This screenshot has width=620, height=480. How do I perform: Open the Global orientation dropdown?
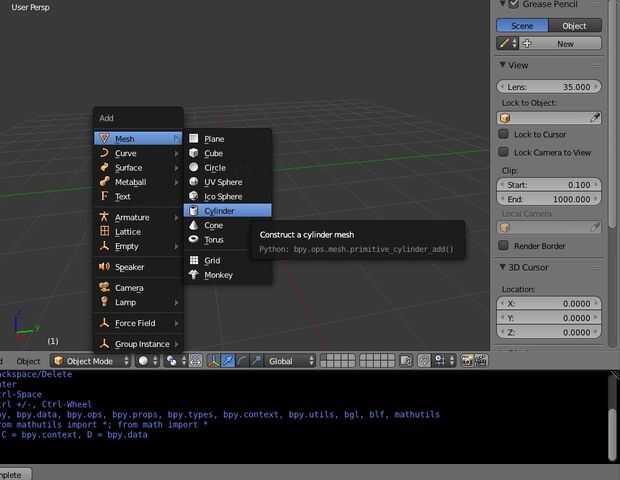(290, 361)
